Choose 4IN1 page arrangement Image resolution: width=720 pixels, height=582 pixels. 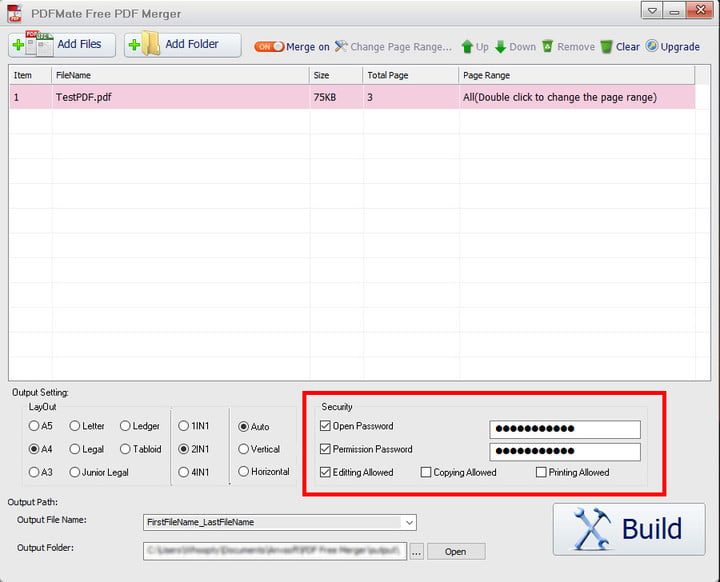tap(184, 472)
